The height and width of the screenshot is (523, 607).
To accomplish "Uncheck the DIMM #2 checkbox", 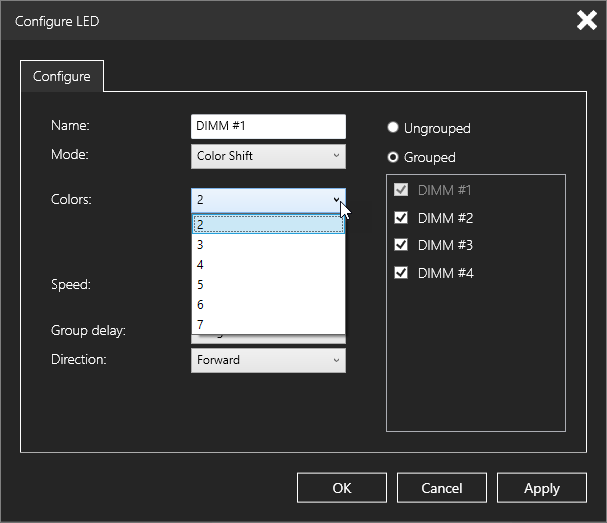I will point(401,218).
